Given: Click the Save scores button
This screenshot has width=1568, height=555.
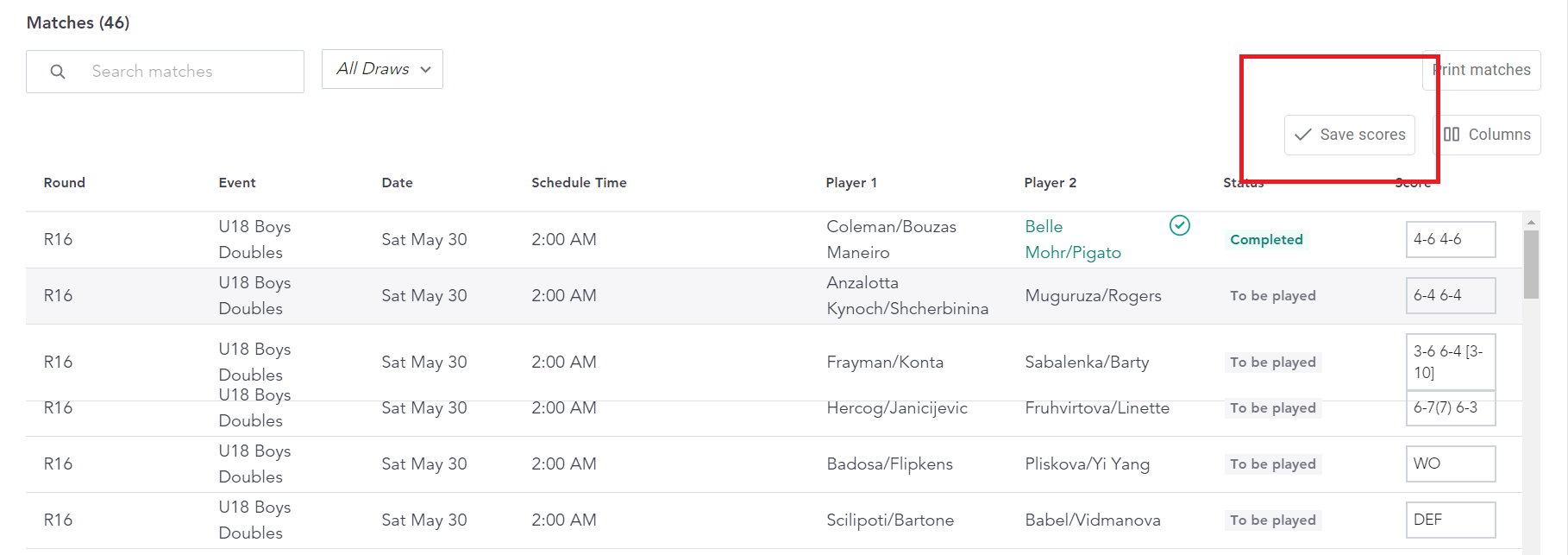Looking at the screenshot, I should [x=1349, y=135].
